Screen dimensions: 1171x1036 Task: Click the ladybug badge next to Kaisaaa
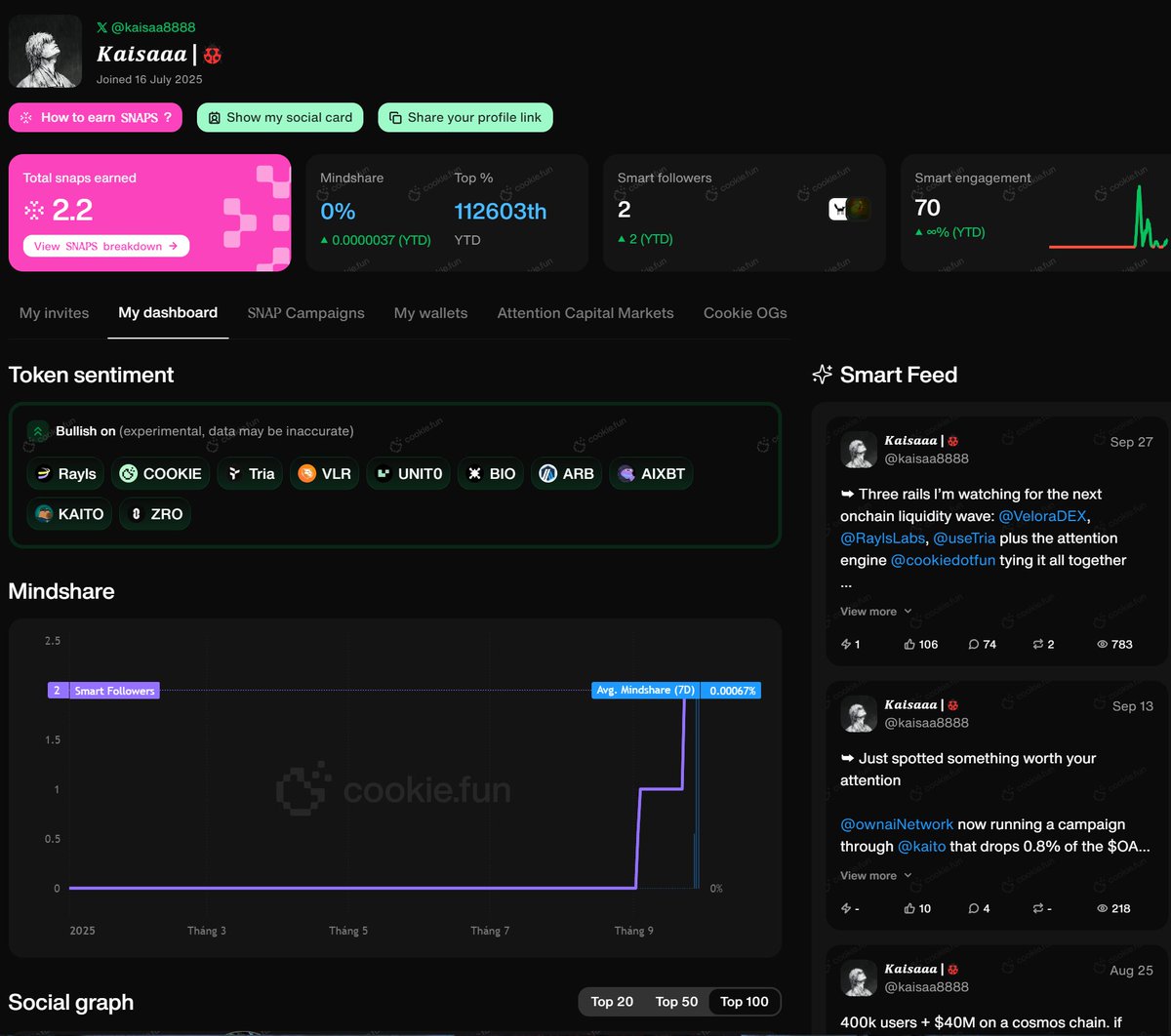(x=212, y=56)
